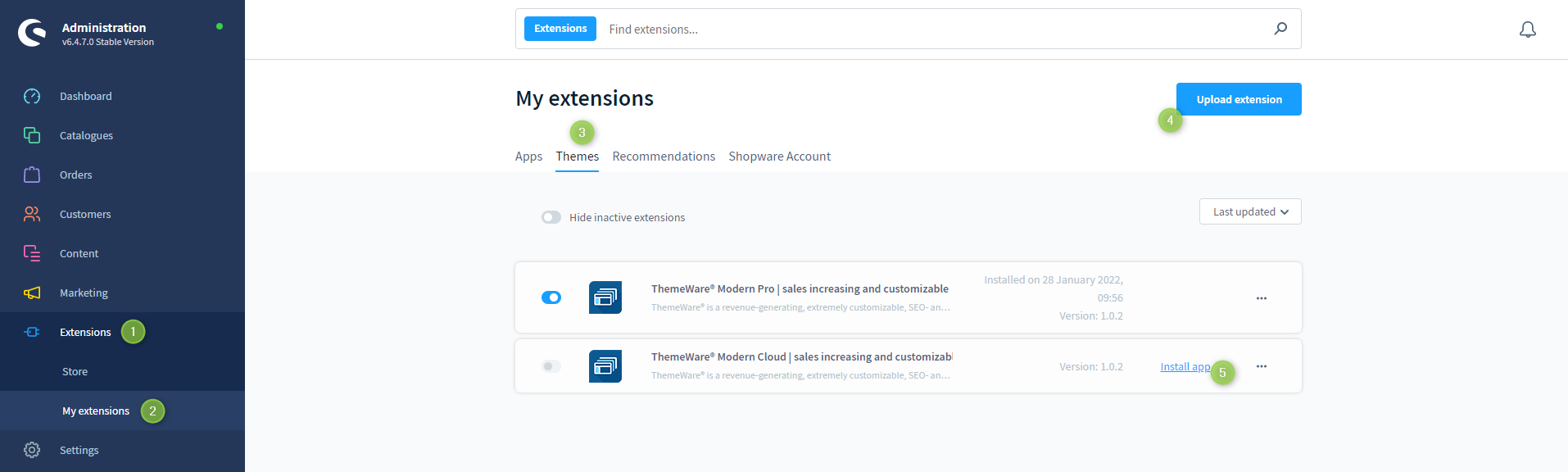
Task: Click the Customers people icon
Action: pos(32,214)
